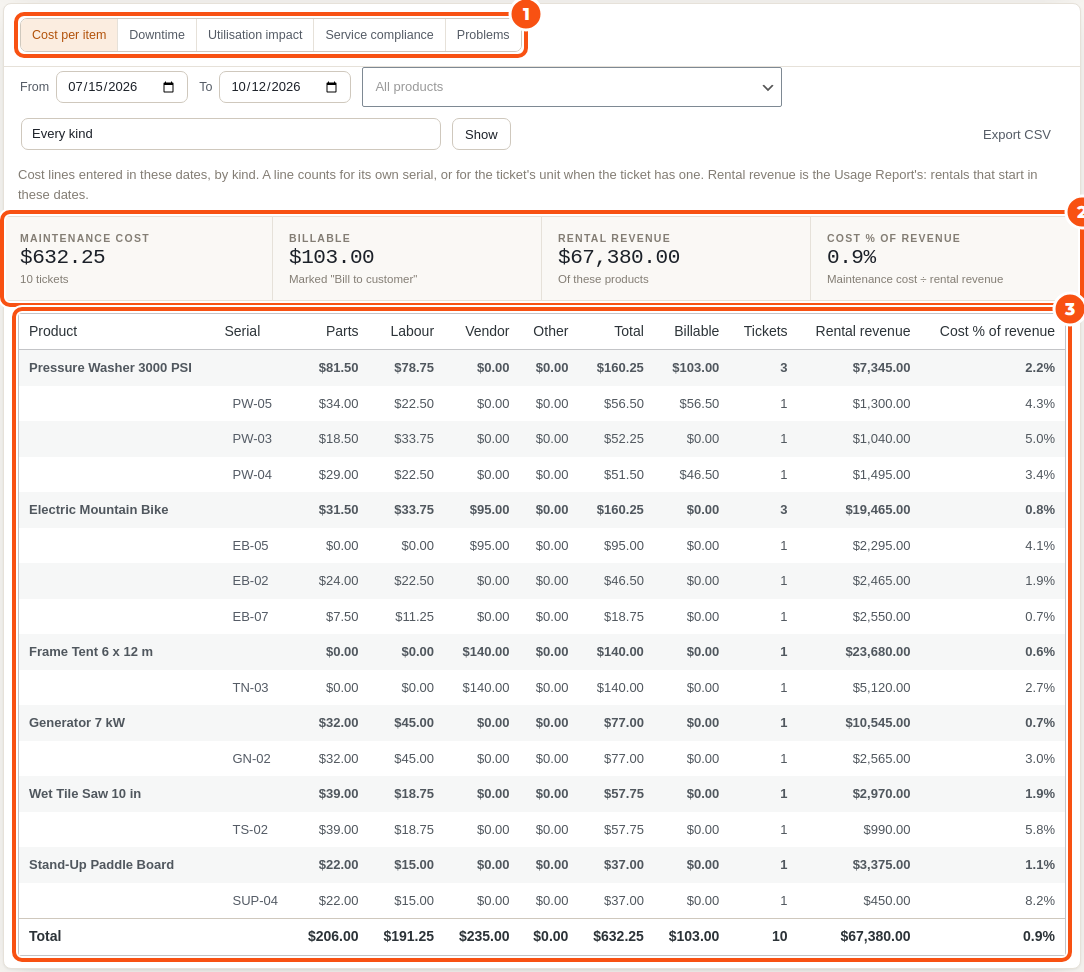The height and width of the screenshot is (972, 1084).
Task: Select the Pressure Washer 3000 PSI row name
Action: (111, 368)
